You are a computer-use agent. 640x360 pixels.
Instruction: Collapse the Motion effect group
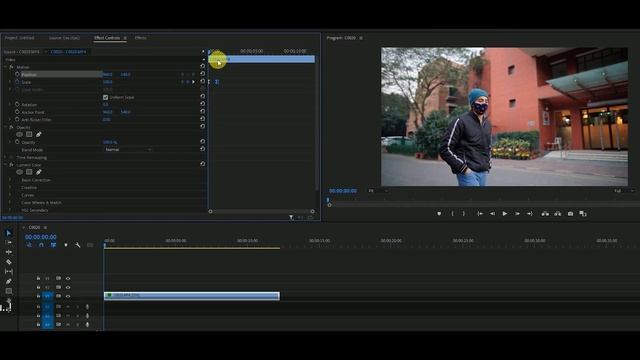5,67
